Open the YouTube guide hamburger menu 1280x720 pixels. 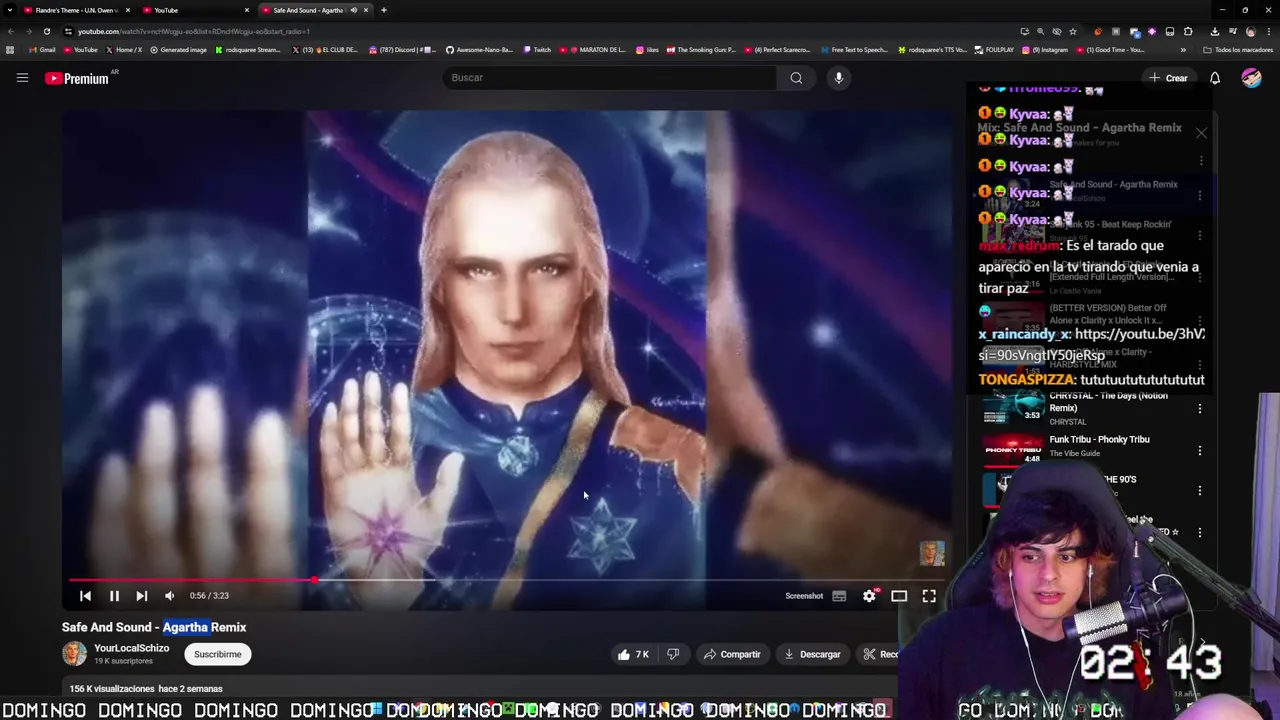(x=22, y=78)
